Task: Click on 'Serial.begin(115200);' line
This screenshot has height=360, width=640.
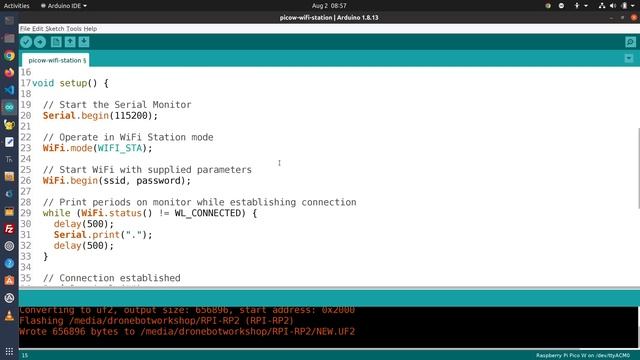Action: tap(100, 116)
